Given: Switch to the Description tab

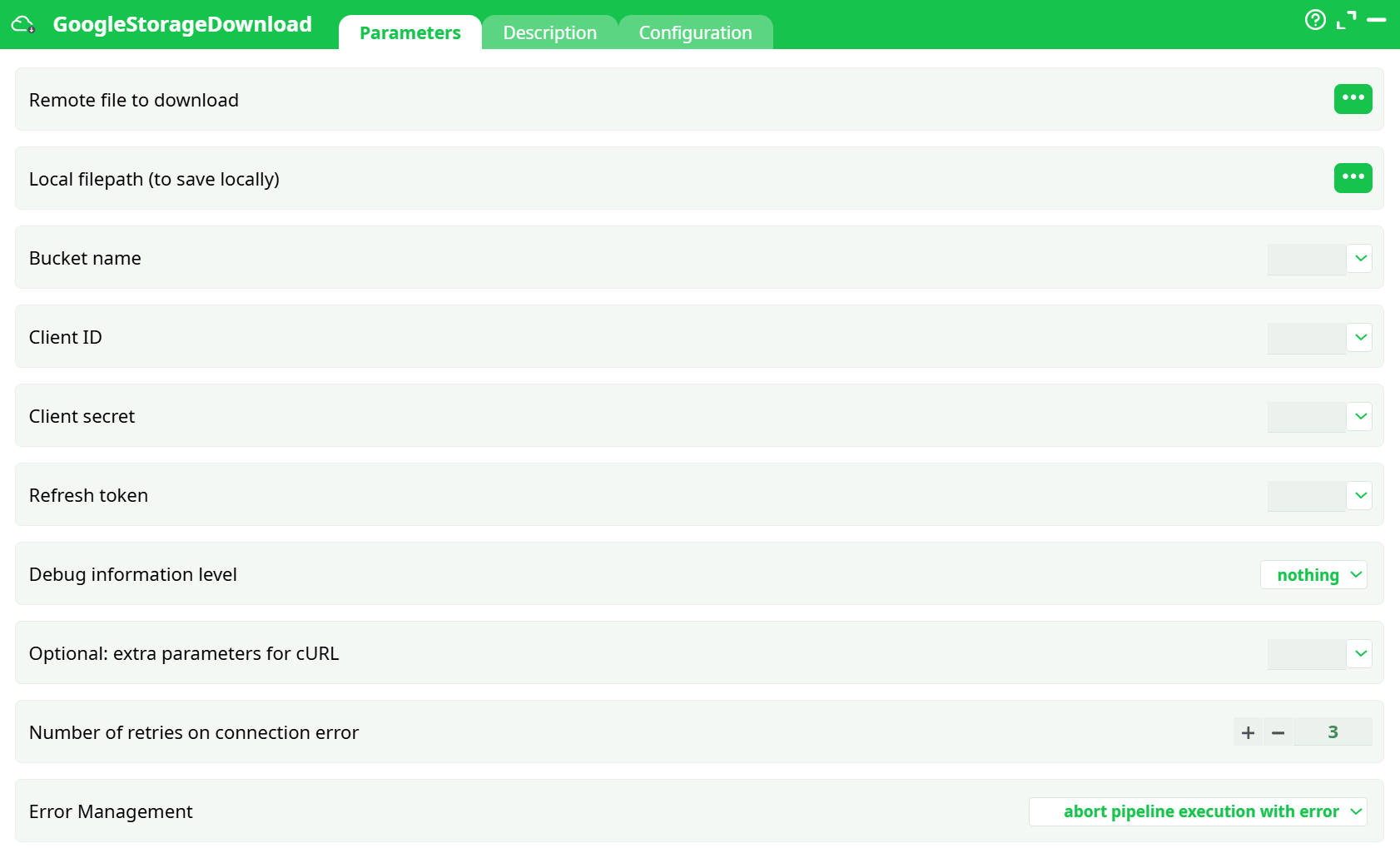Looking at the screenshot, I should tap(549, 32).
